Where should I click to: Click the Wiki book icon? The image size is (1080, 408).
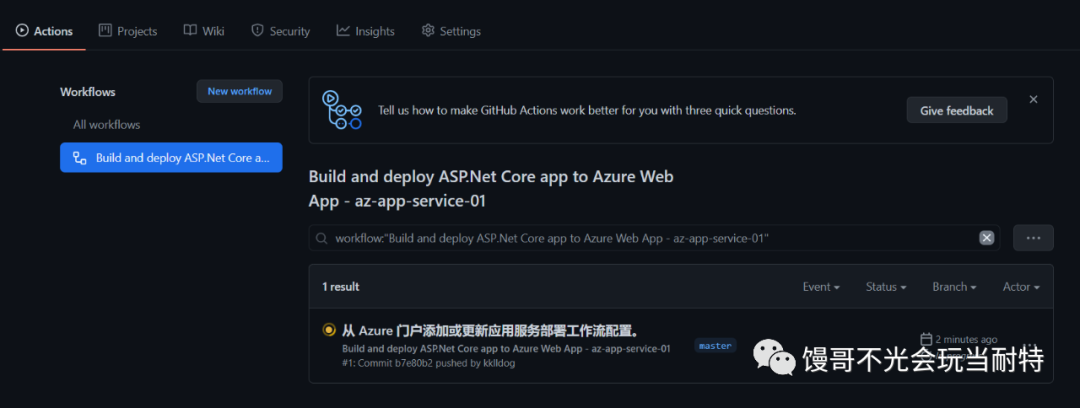[x=190, y=30]
